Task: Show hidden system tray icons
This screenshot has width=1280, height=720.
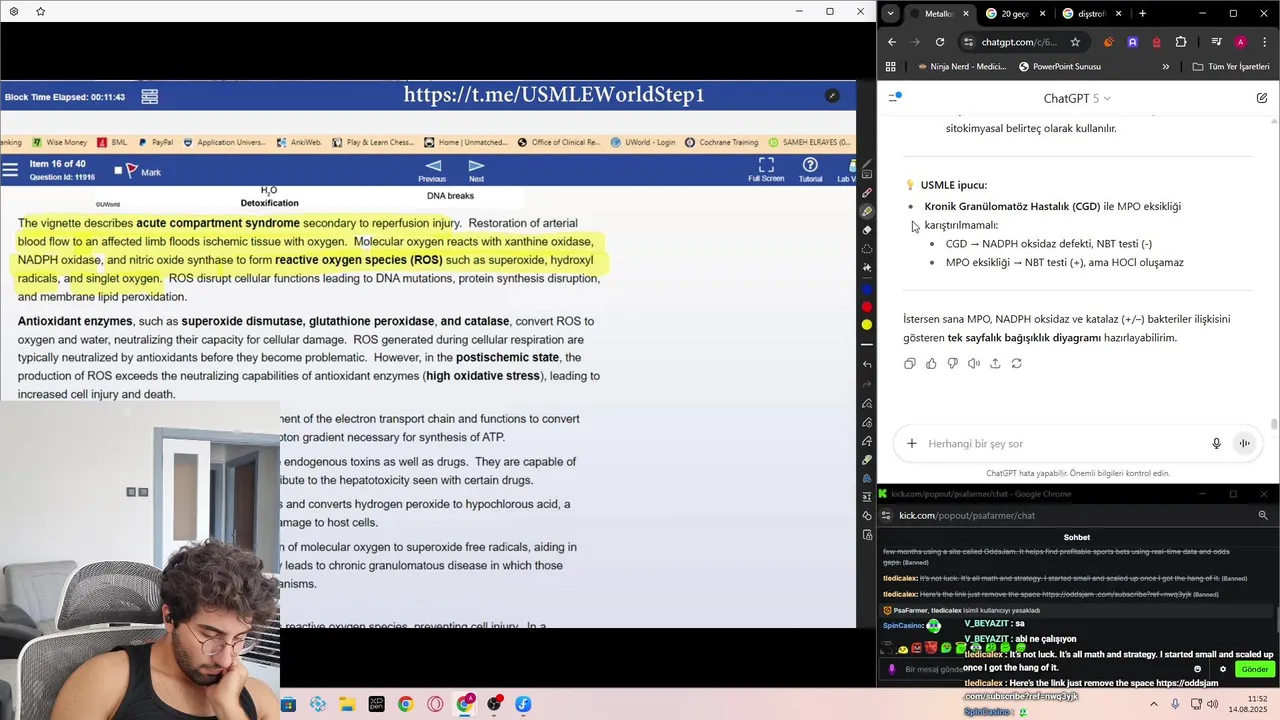Action: click(x=1153, y=704)
